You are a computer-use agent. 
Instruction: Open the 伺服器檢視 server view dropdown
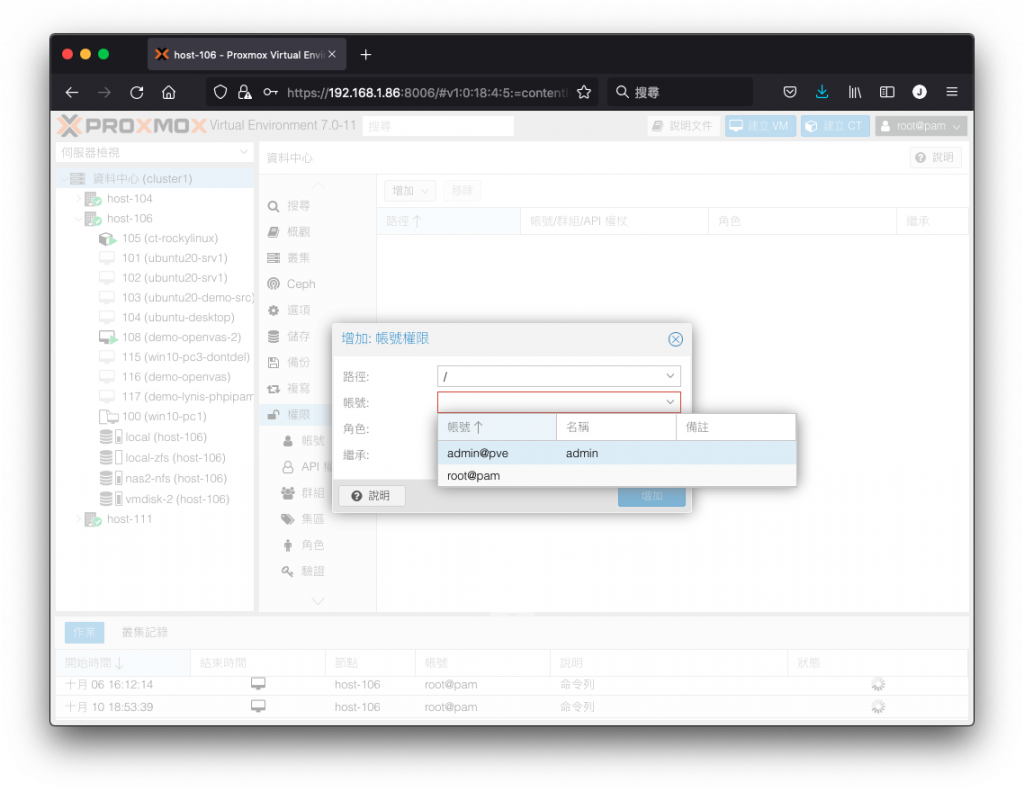coord(154,153)
